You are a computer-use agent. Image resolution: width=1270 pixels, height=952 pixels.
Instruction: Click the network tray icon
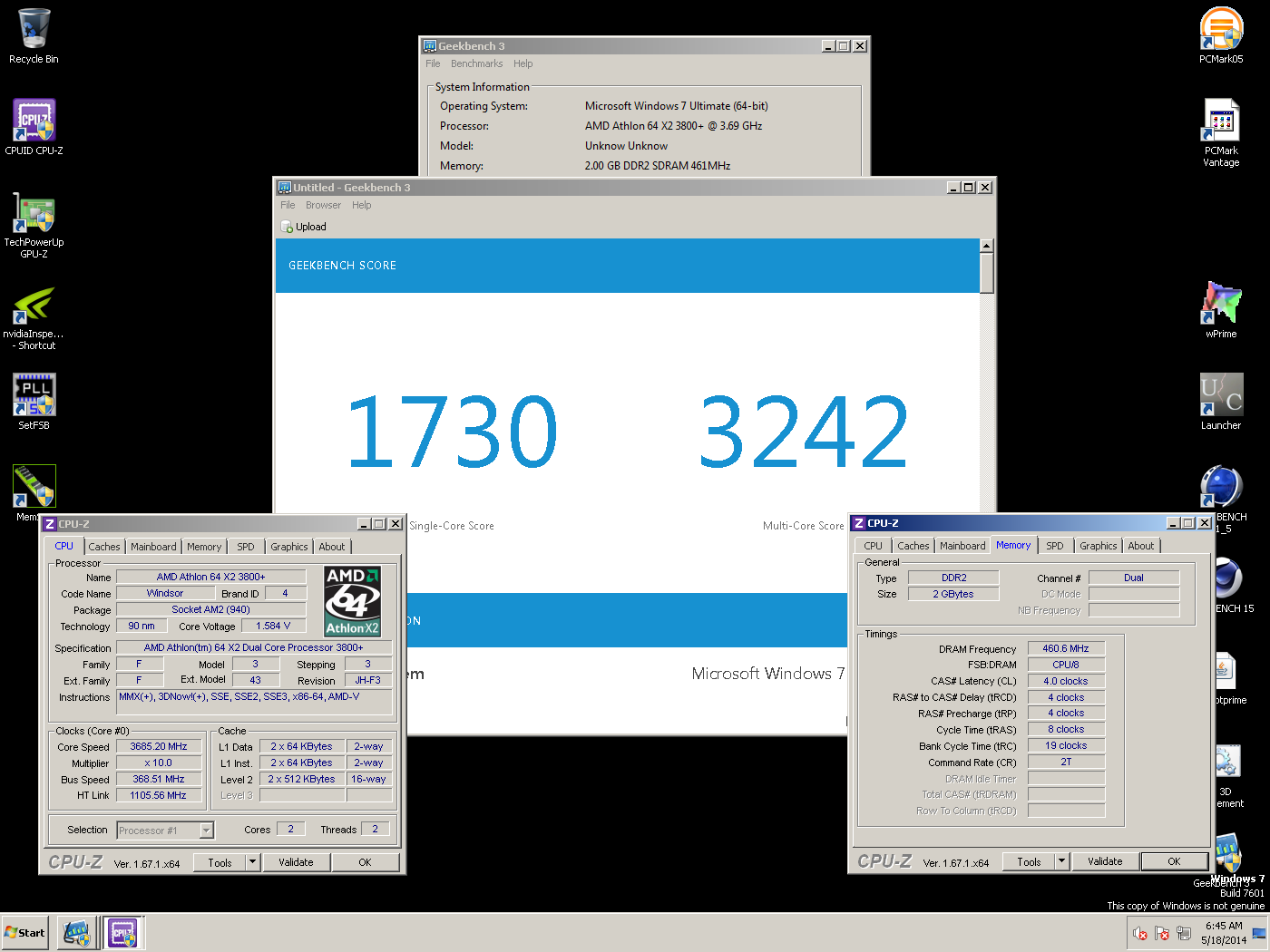pos(1184,933)
